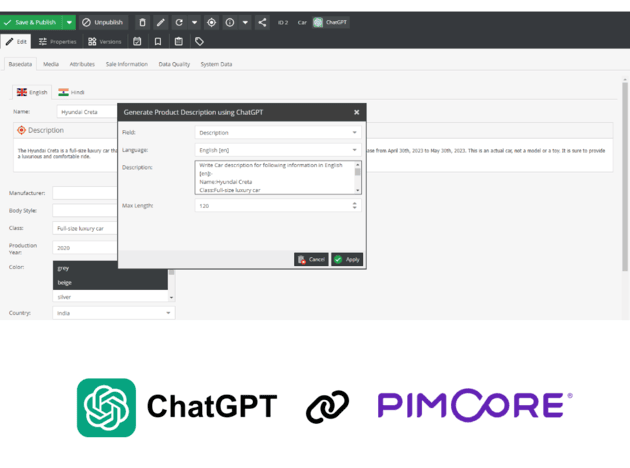Select the Data Quality tab

coord(174,64)
